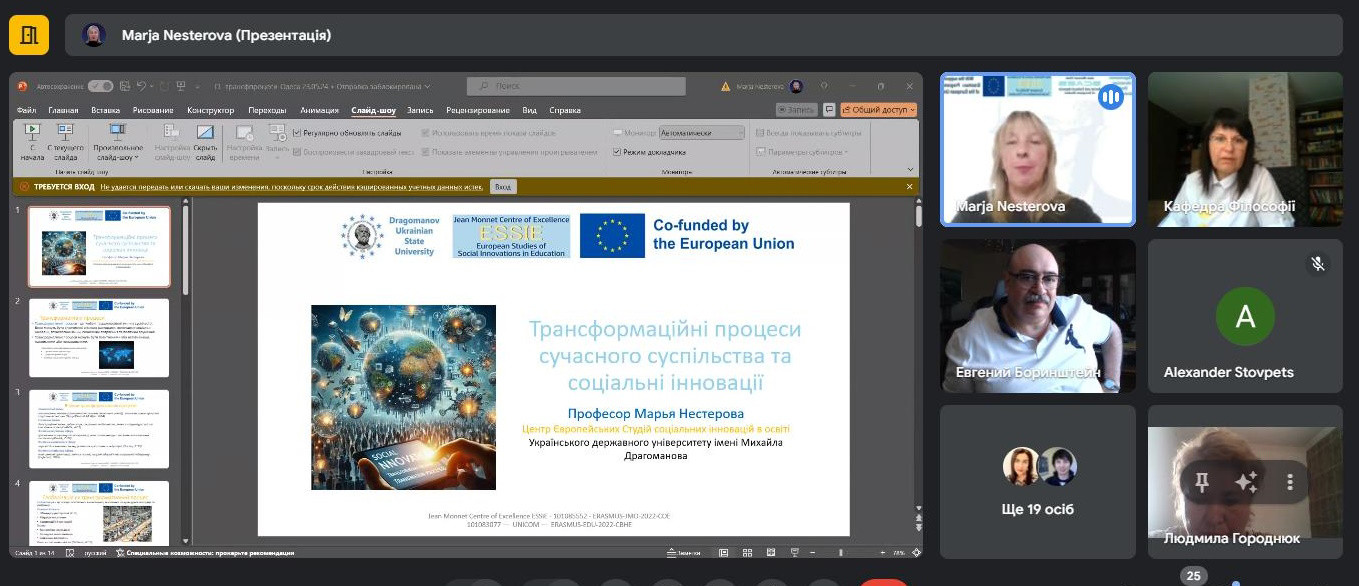The height and width of the screenshot is (586, 1359).
Task: Select slide 2 thumbnail in slide panel
Action: point(99,337)
